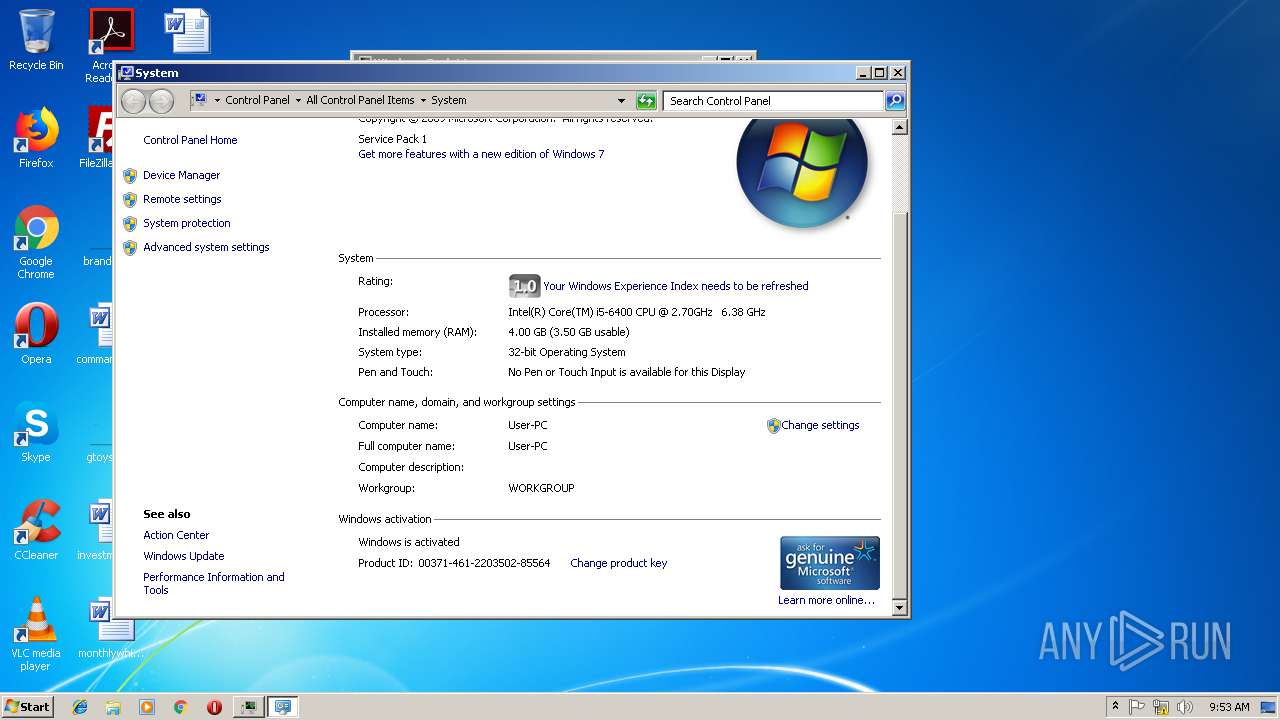The image size is (1280, 720).
Task: Click scrollbar up arrow in System window
Action: (899, 127)
